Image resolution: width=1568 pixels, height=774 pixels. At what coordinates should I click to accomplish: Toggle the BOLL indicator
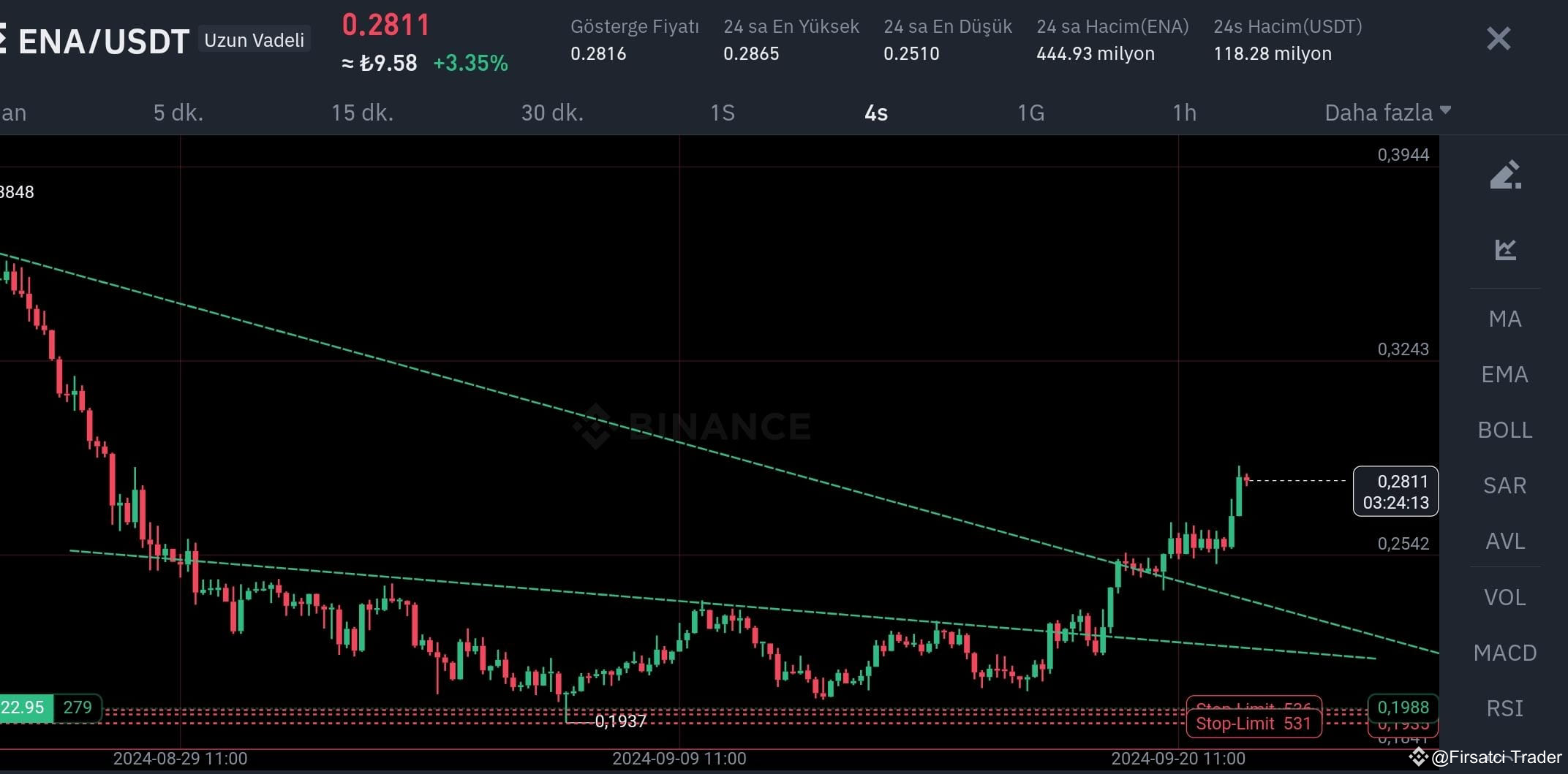(1505, 430)
